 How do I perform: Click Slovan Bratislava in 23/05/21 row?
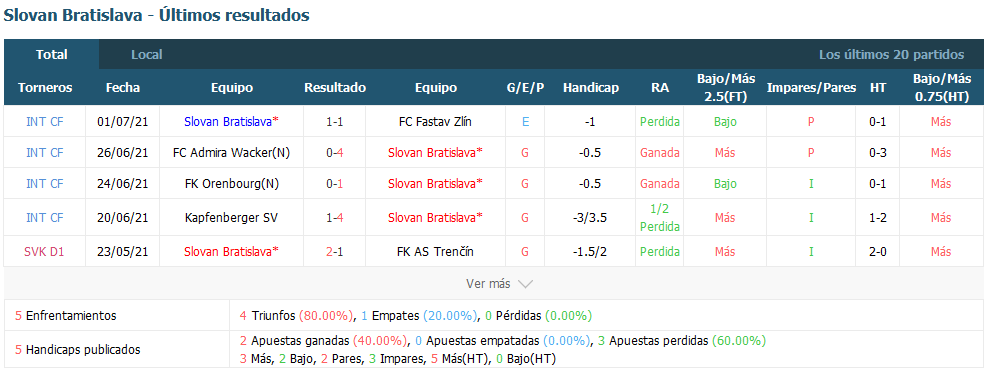231,251
